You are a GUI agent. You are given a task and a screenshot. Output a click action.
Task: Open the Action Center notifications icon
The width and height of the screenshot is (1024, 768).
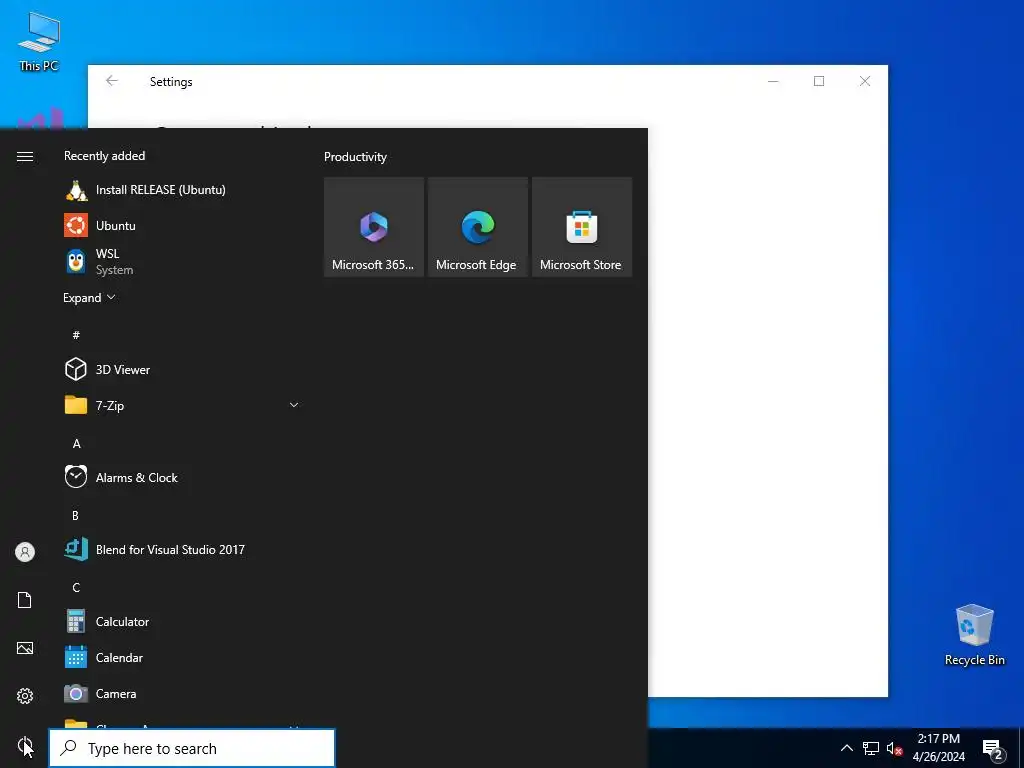(992, 750)
